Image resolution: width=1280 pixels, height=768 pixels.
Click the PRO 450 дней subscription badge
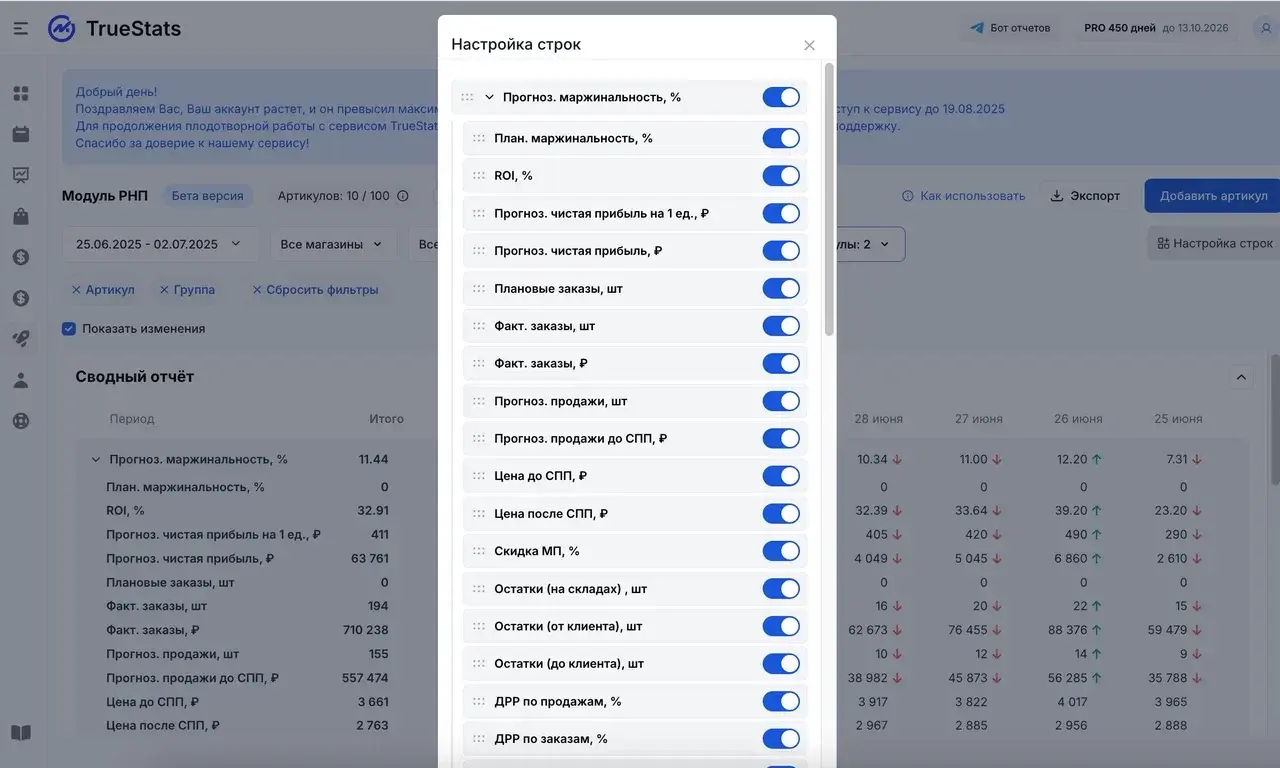[x=1156, y=28]
